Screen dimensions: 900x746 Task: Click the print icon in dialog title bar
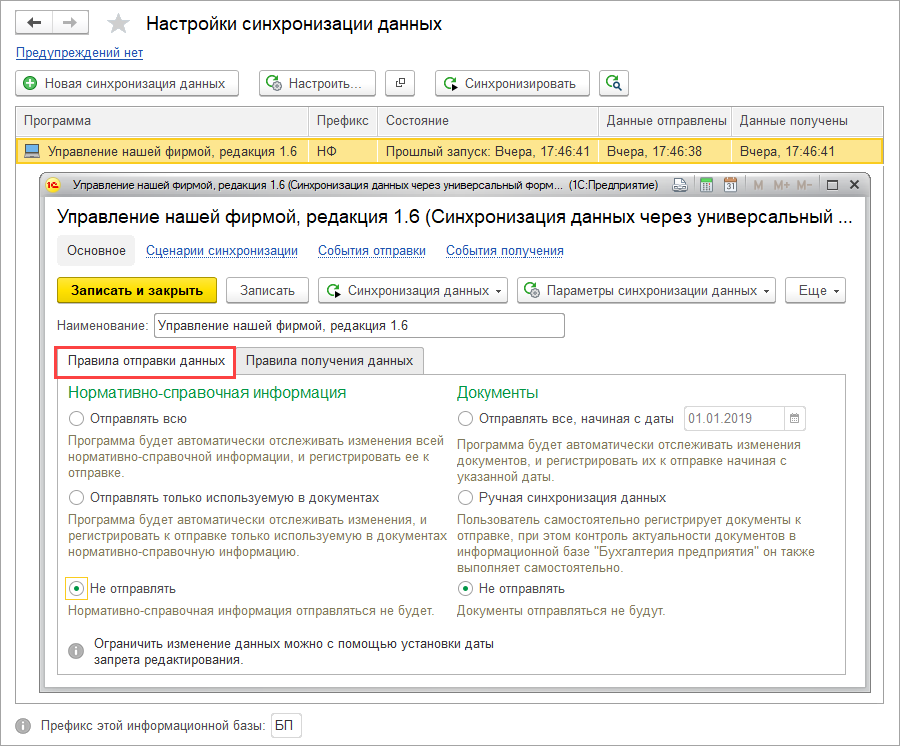681,185
